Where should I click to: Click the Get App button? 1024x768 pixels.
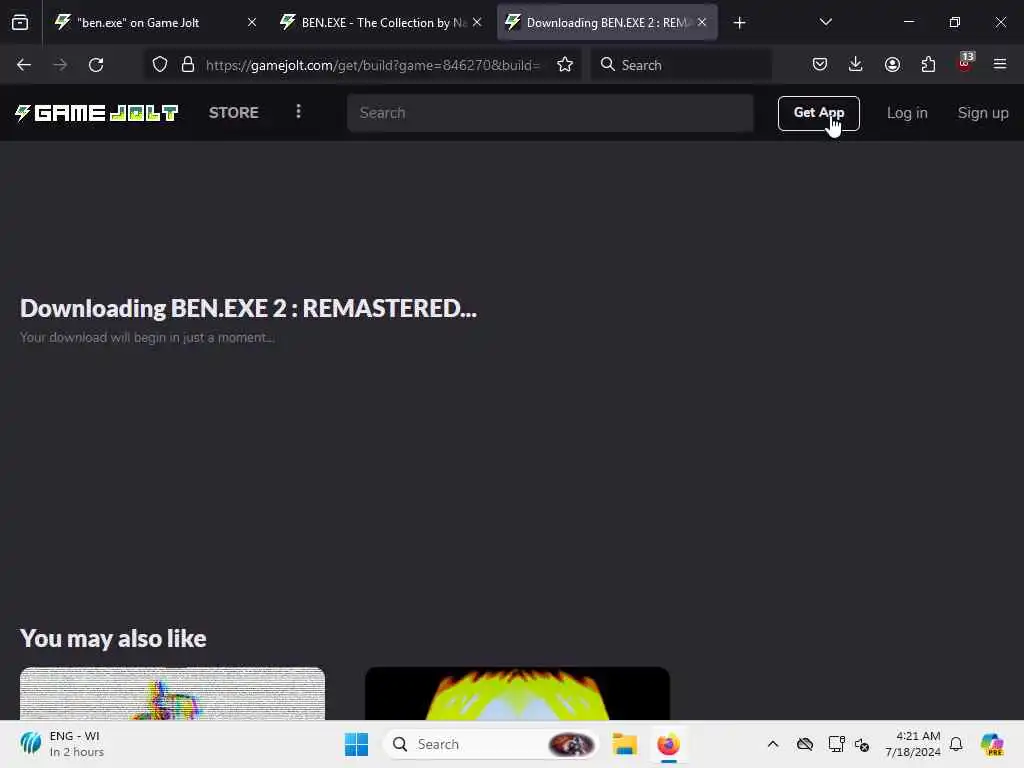pyautogui.click(x=818, y=114)
